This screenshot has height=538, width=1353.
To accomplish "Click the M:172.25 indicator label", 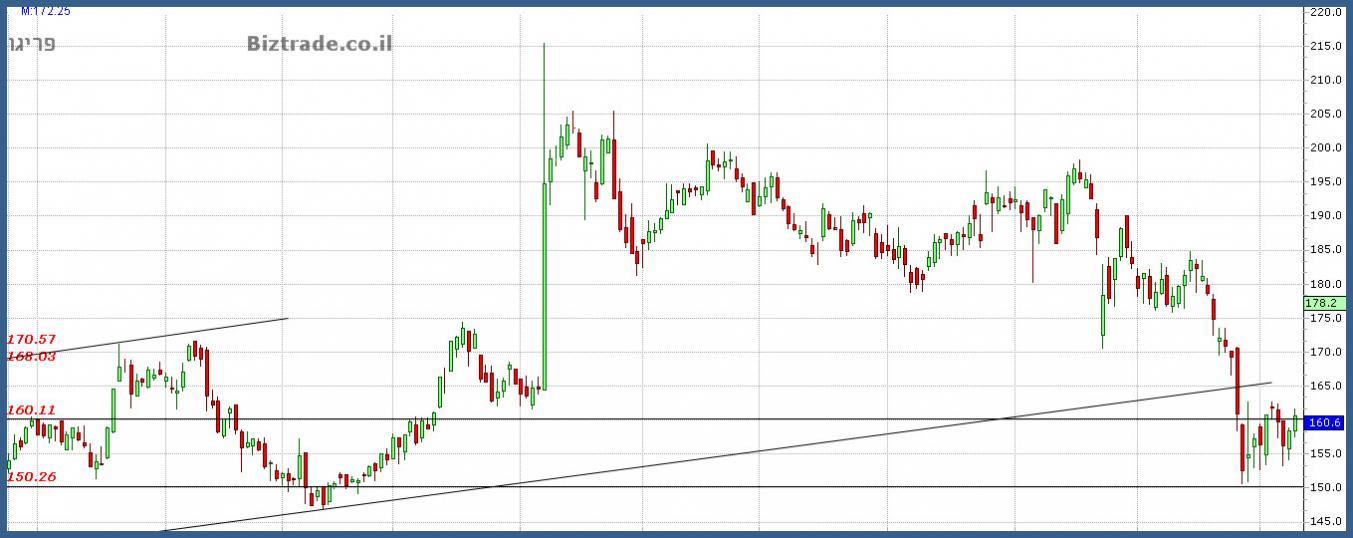I will [x=46, y=11].
